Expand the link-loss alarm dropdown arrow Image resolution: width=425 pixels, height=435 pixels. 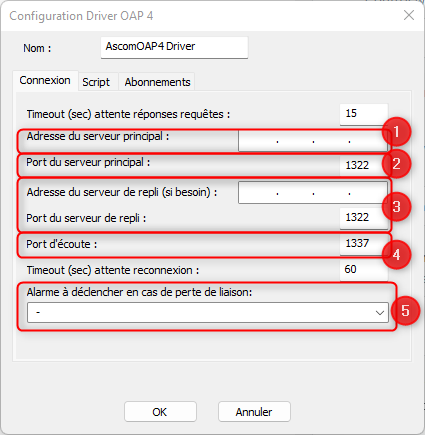(x=380, y=313)
